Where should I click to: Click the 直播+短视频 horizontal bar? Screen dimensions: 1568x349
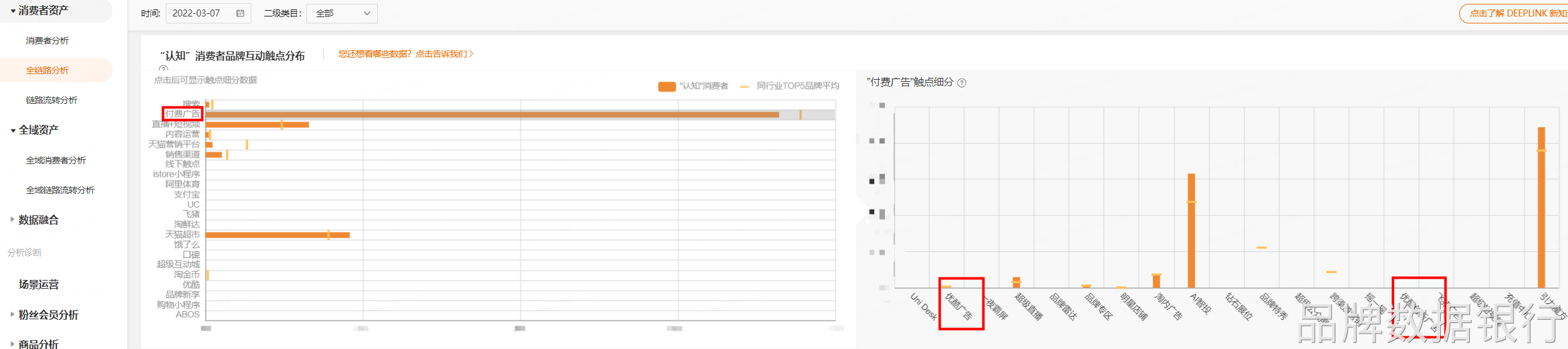click(257, 125)
